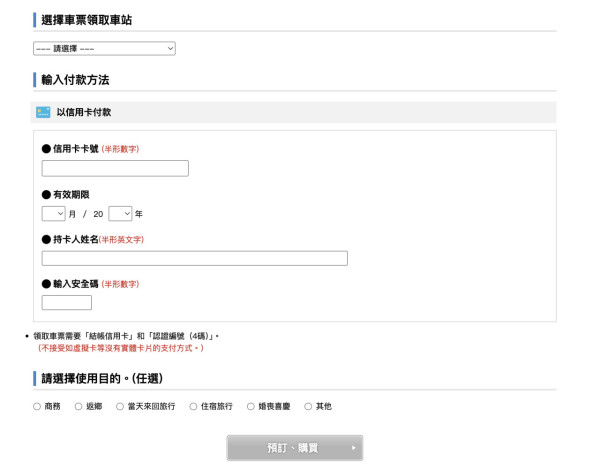
Task: Click the credit card number field
Action: click(x=115, y=168)
